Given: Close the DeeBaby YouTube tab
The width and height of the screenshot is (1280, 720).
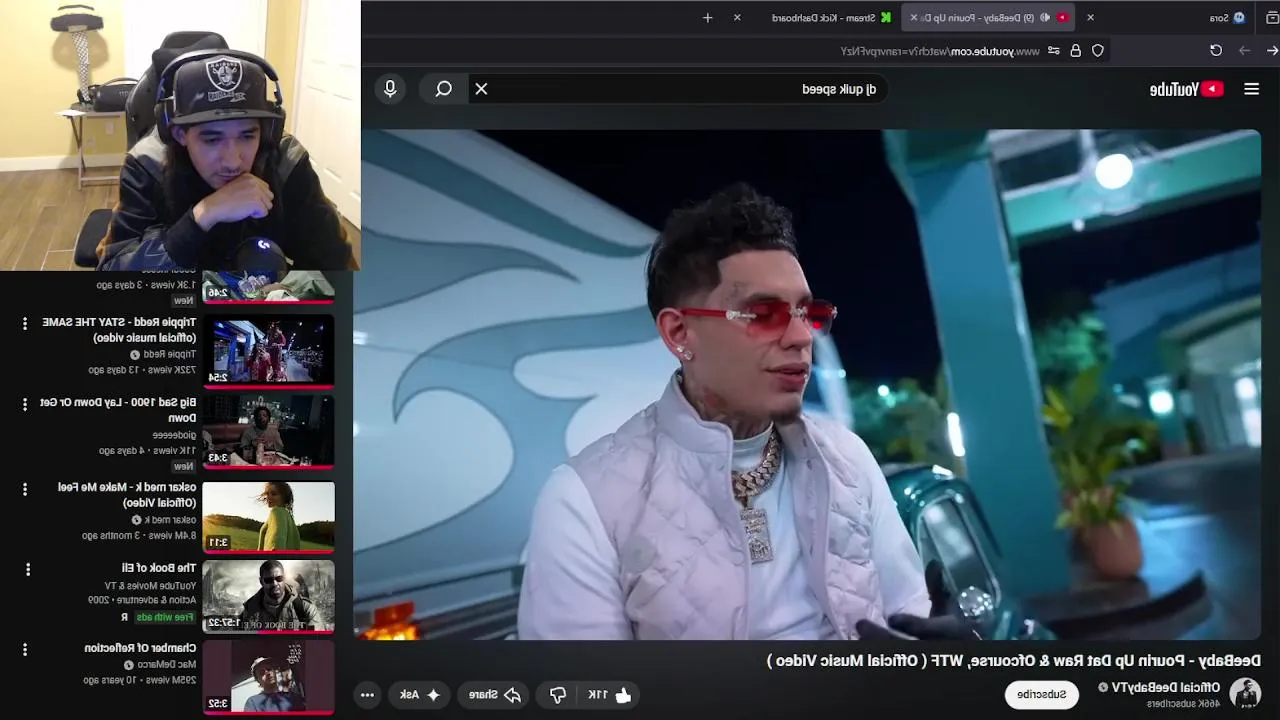Looking at the screenshot, I should 913,17.
